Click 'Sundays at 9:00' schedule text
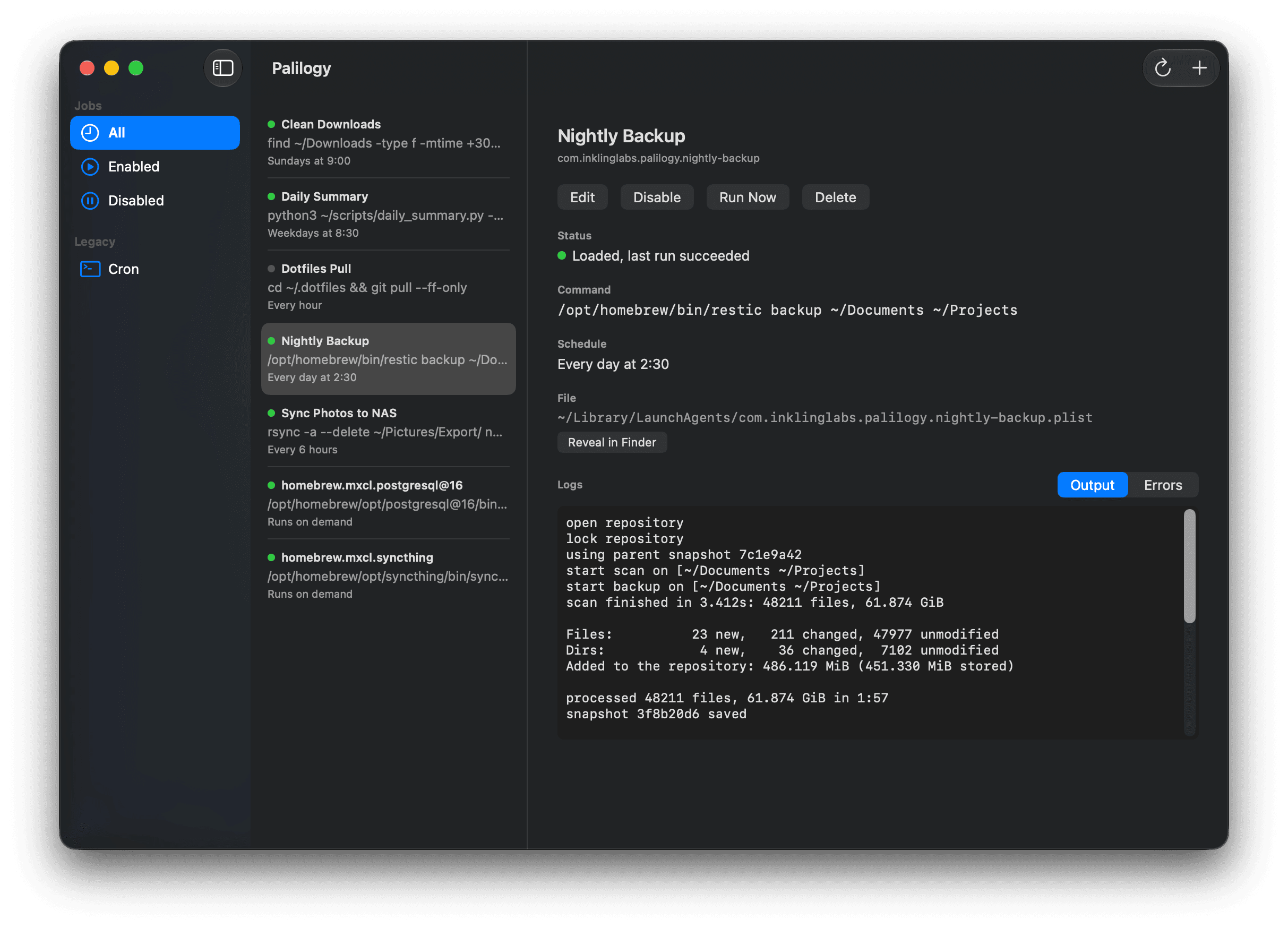The height and width of the screenshot is (928, 1288). (308, 161)
